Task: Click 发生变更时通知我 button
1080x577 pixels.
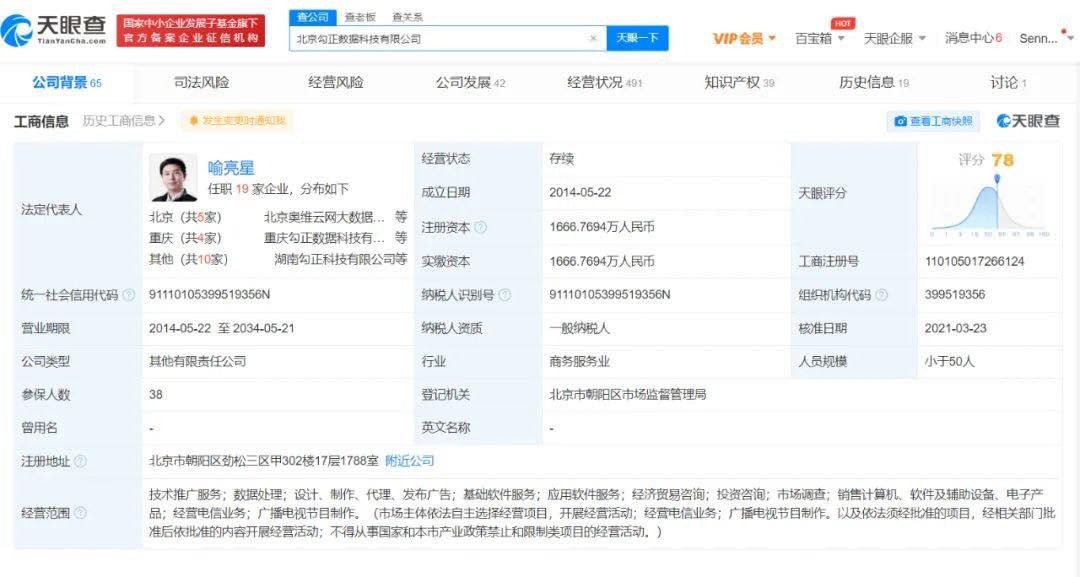Action: 237,121
